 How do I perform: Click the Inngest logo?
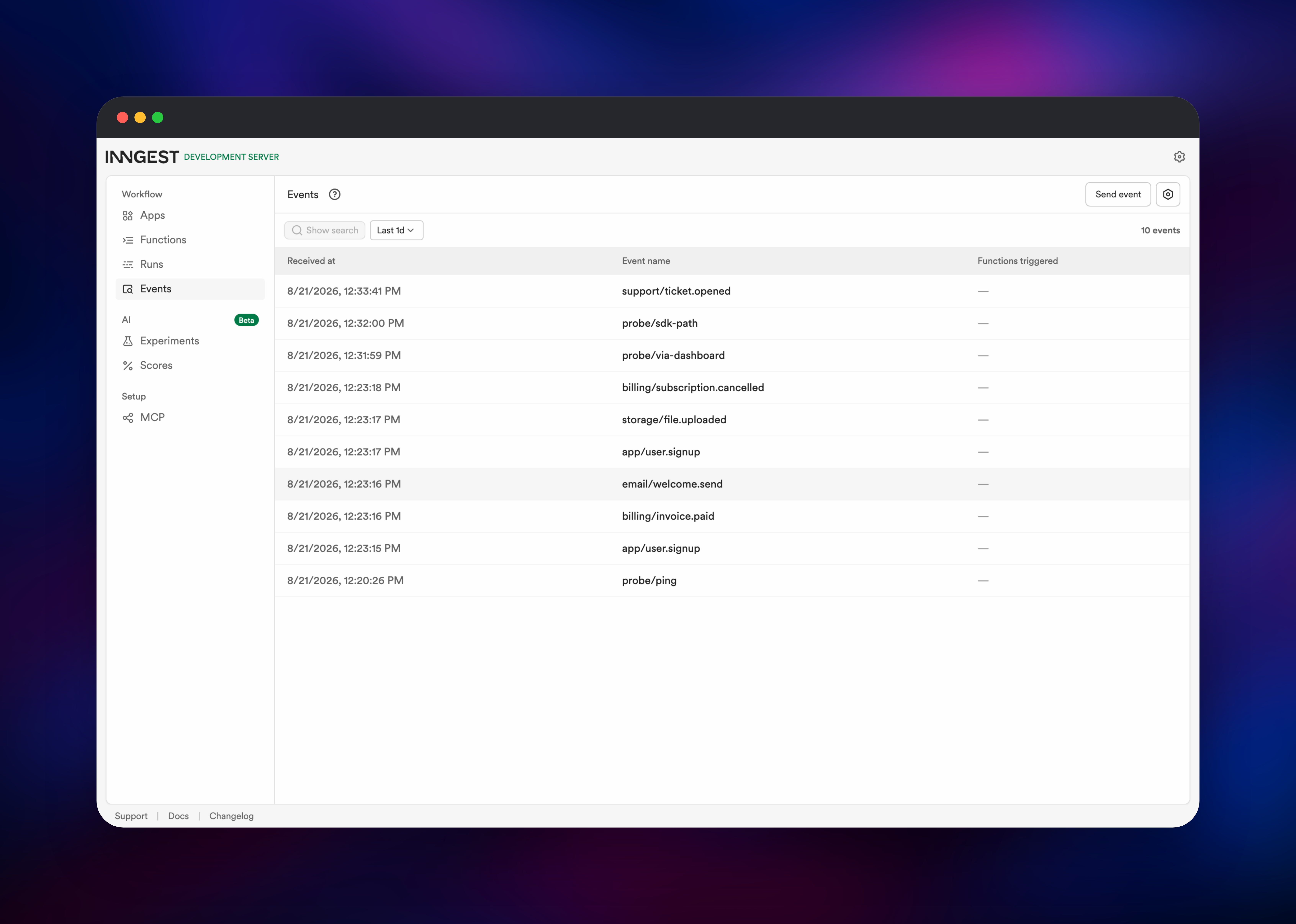click(142, 156)
